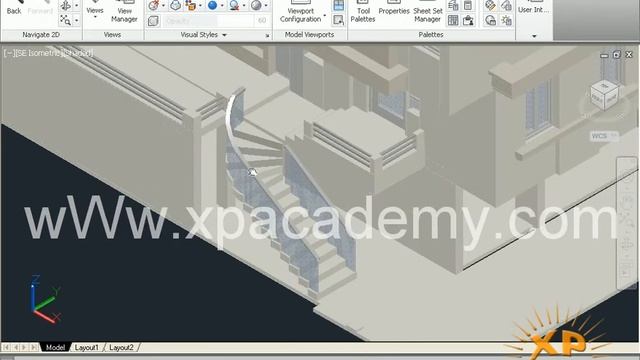Click the opacity value field showing 60
This screenshot has height=360, width=640.
(262, 20)
